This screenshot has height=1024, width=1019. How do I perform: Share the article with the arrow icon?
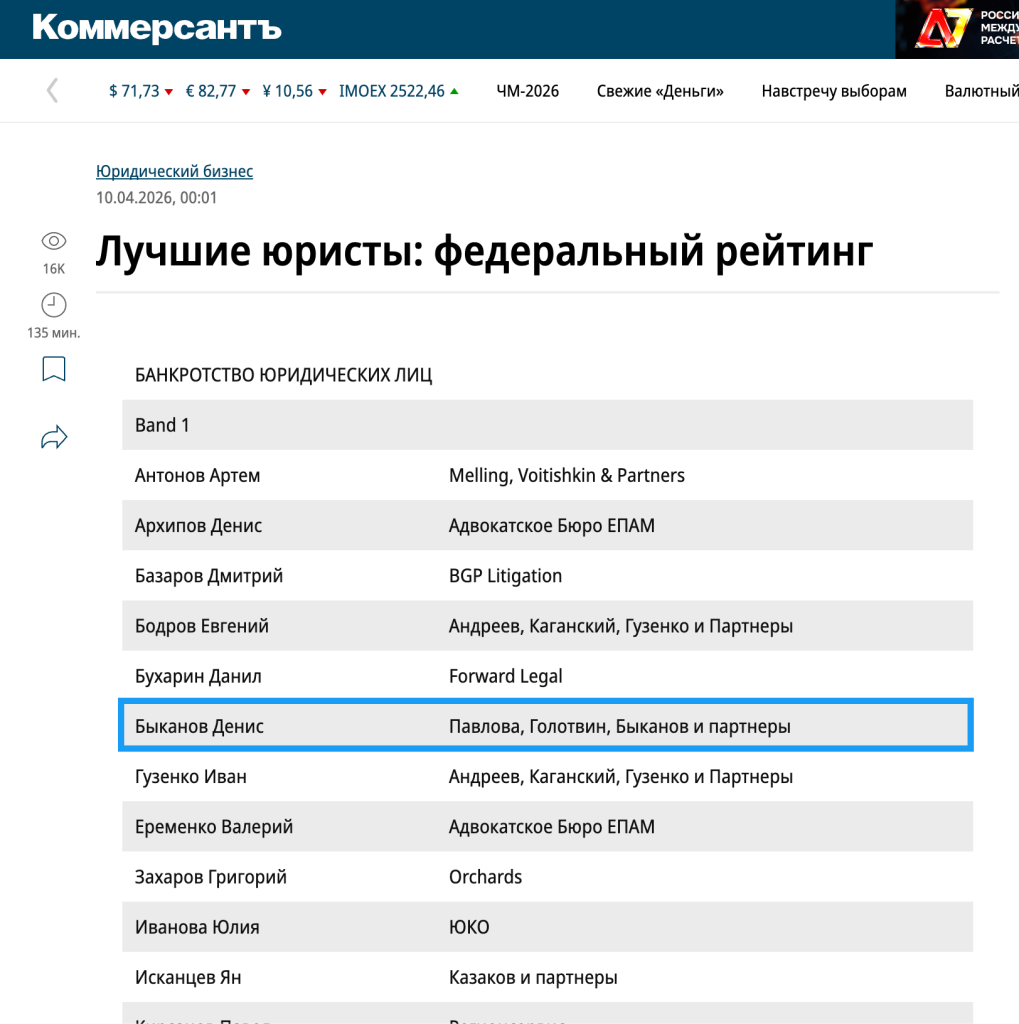point(54,437)
